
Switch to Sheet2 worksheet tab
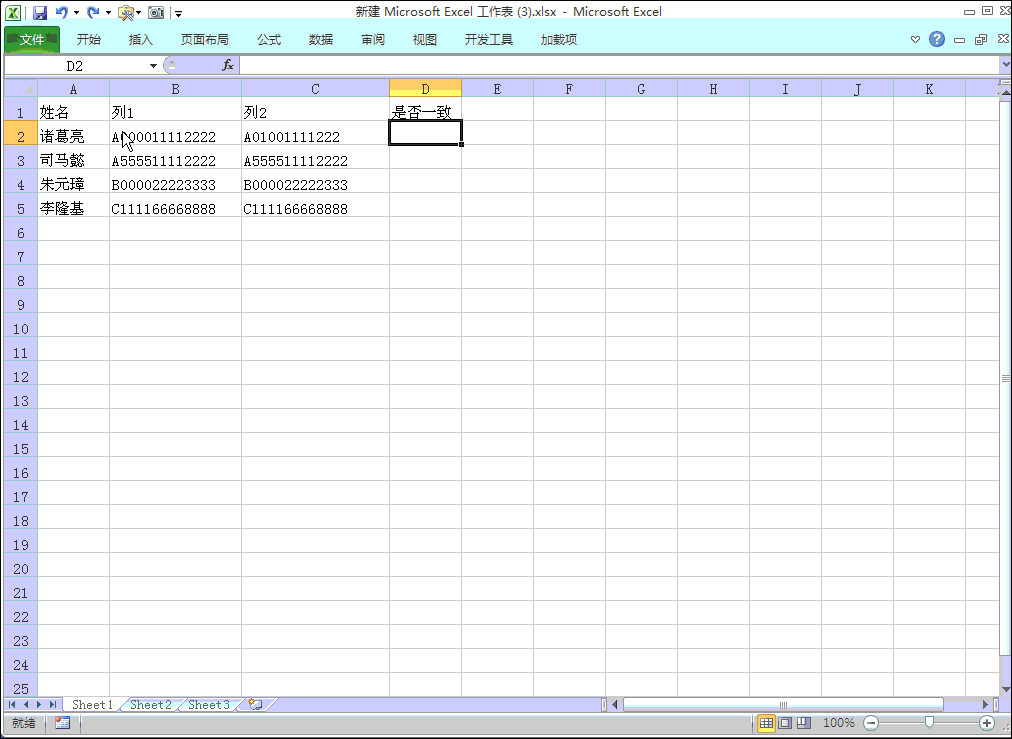tap(151, 705)
